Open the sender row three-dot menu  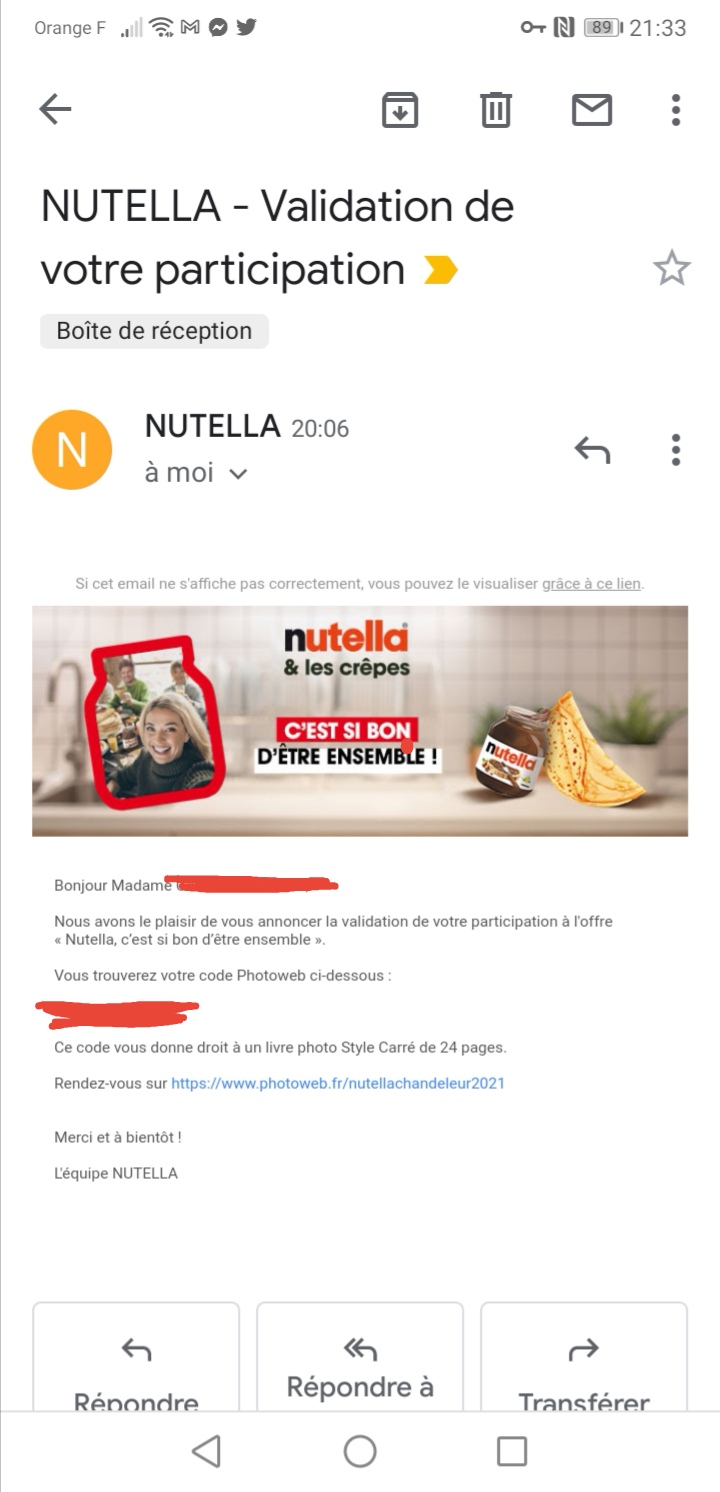click(676, 450)
